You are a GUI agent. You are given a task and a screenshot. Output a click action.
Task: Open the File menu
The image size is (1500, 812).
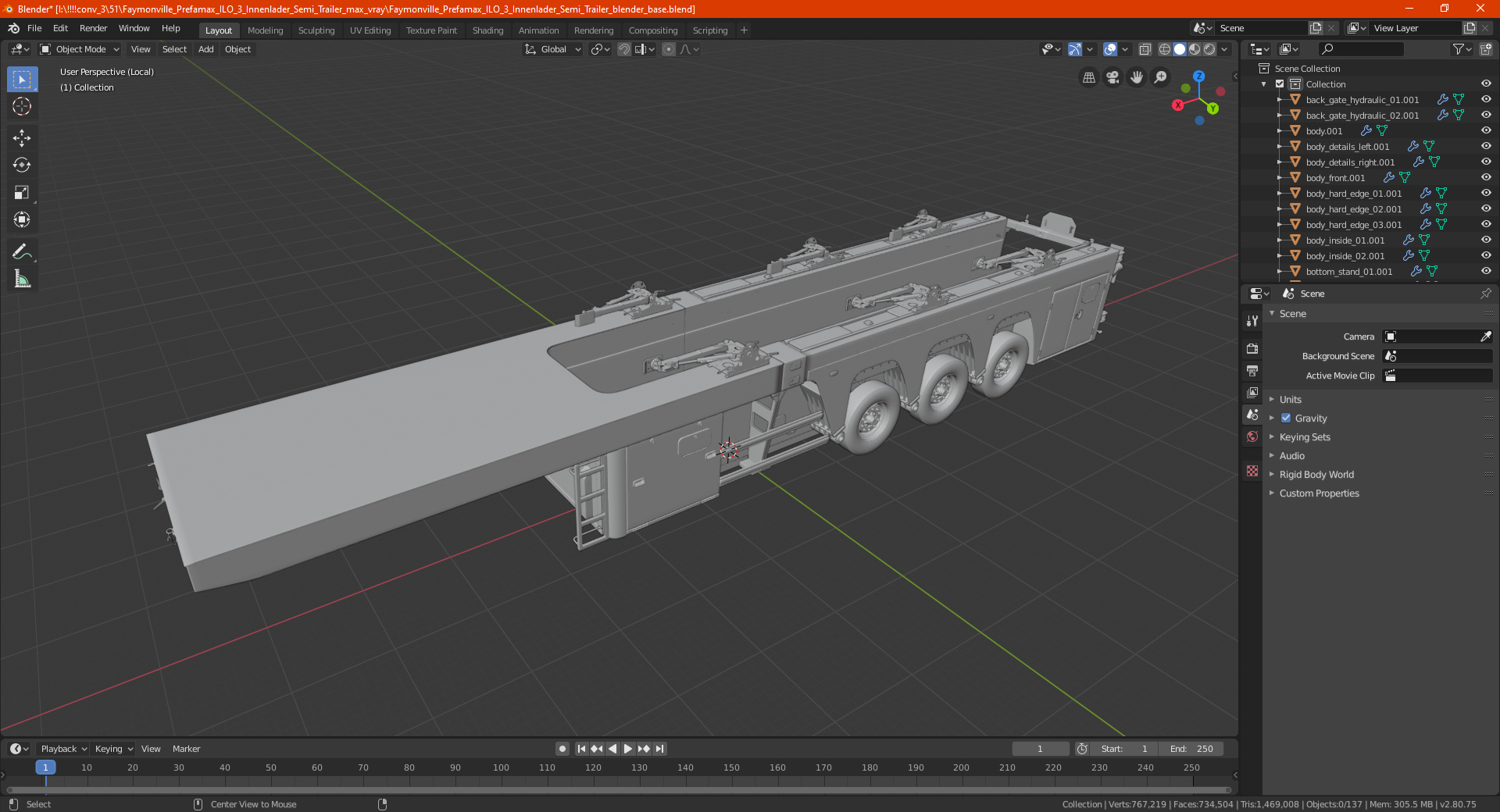[34, 28]
